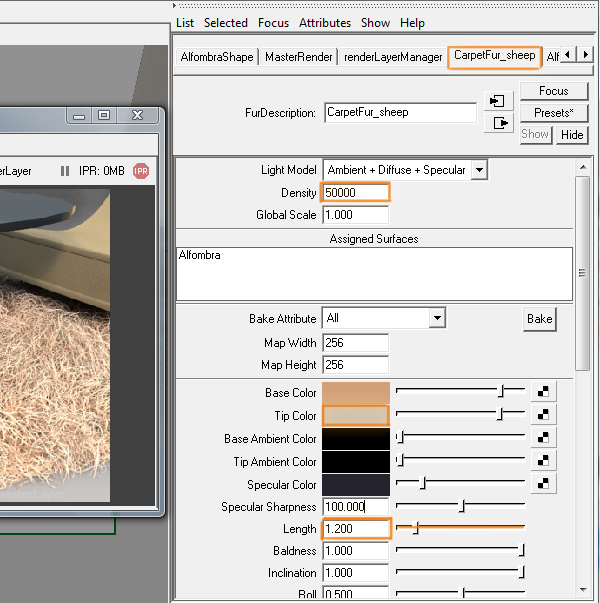
Task: Click the Tip Ambient Color swatch
Action: tap(356, 461)
